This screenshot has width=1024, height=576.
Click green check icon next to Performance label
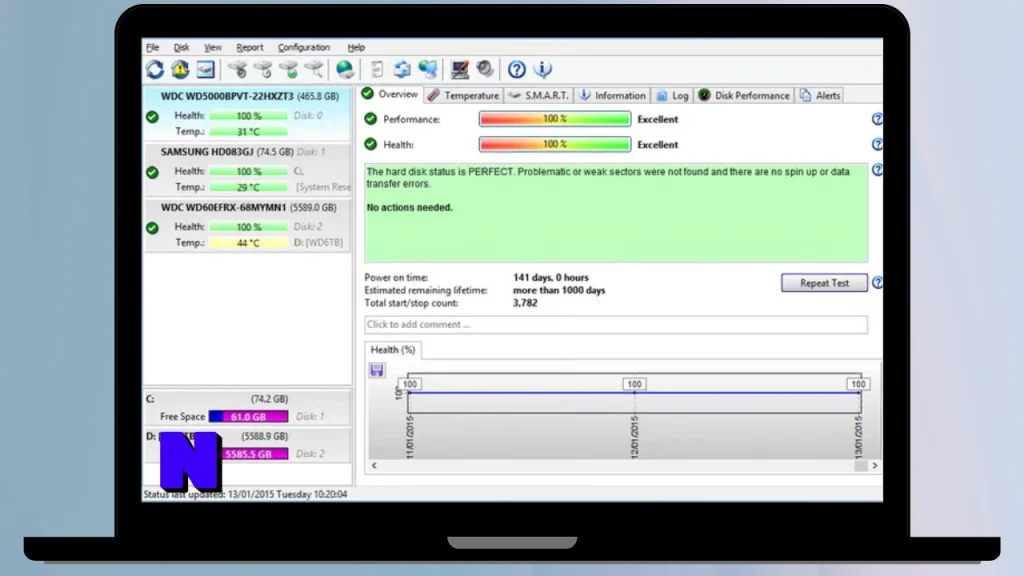[370, 119]
